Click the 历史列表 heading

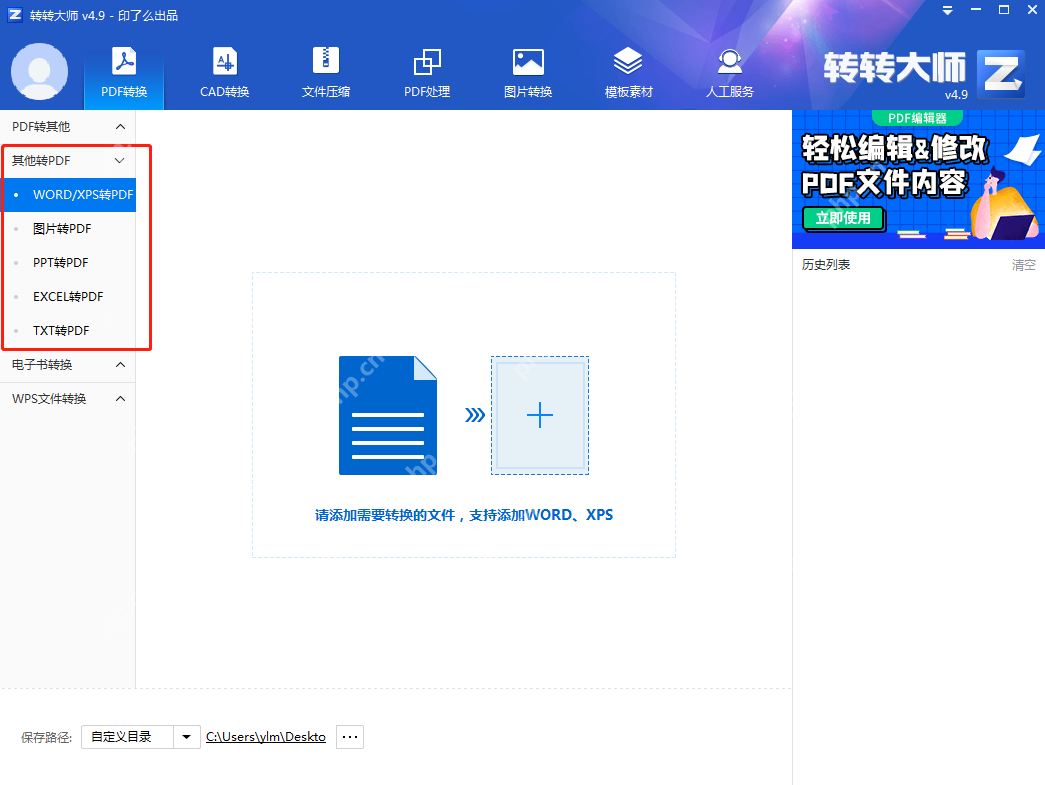point(826,265)
